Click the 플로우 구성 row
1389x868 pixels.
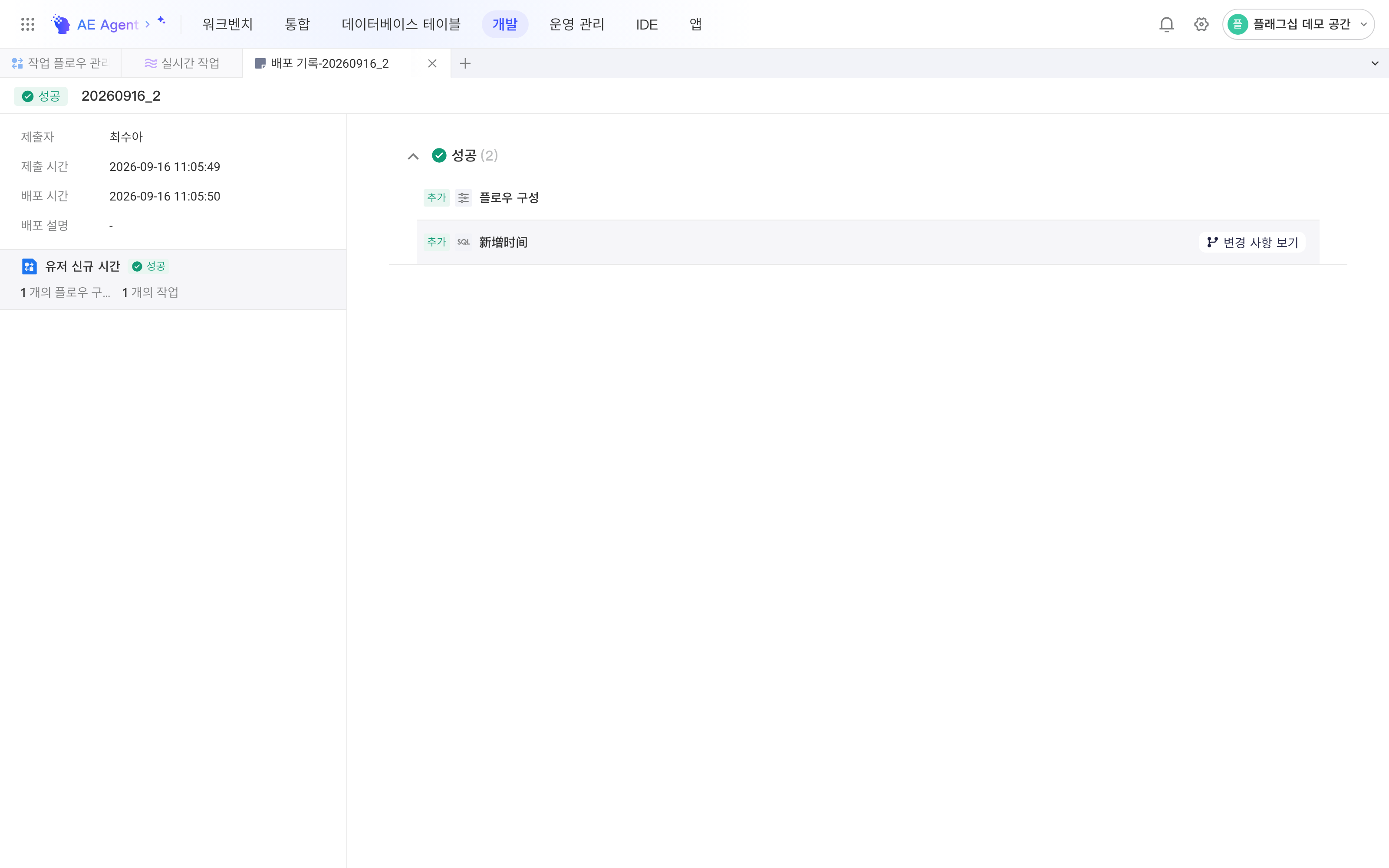point(868,197)
